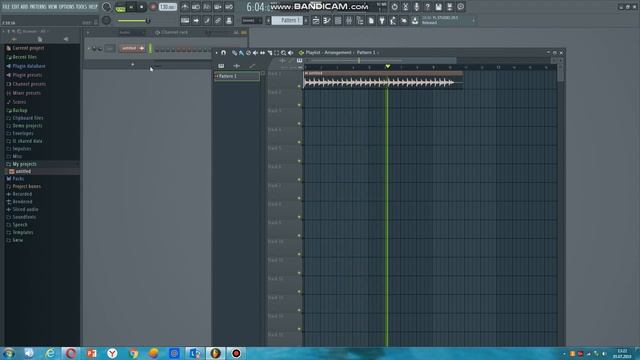Select the playlist delete tool
This screenshot has height=360, width=640.
[x=248, y=53]
